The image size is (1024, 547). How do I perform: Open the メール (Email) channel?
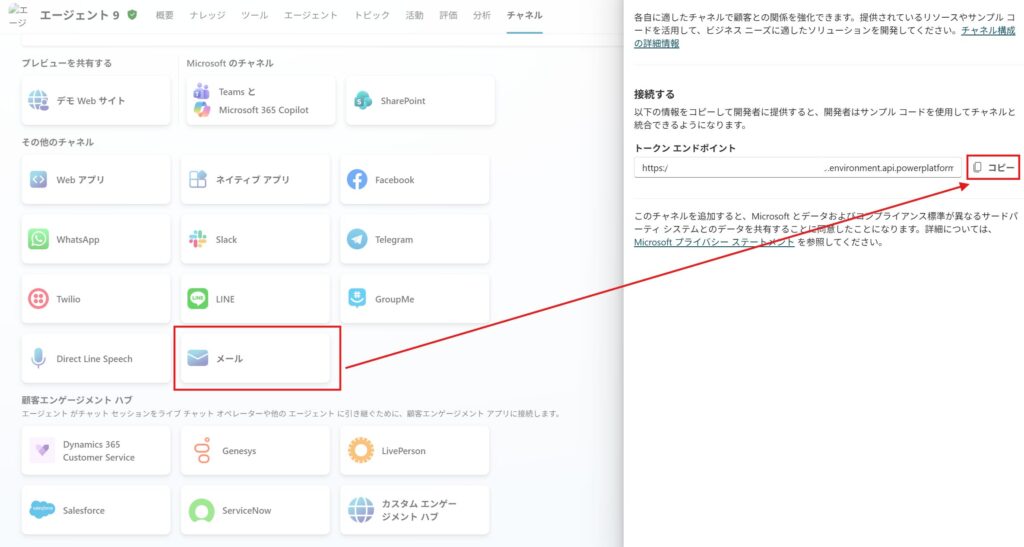(255, 358)
